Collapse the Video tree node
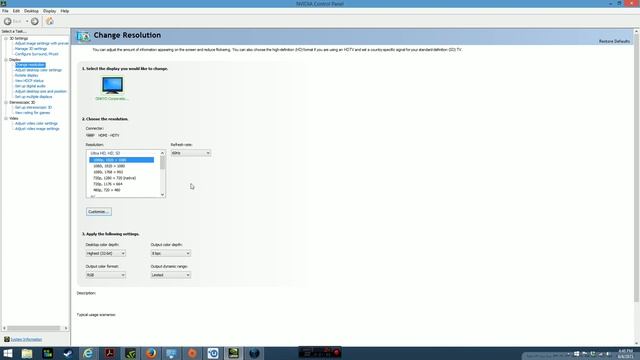640x360 pixels. click(x=6, y=118)
